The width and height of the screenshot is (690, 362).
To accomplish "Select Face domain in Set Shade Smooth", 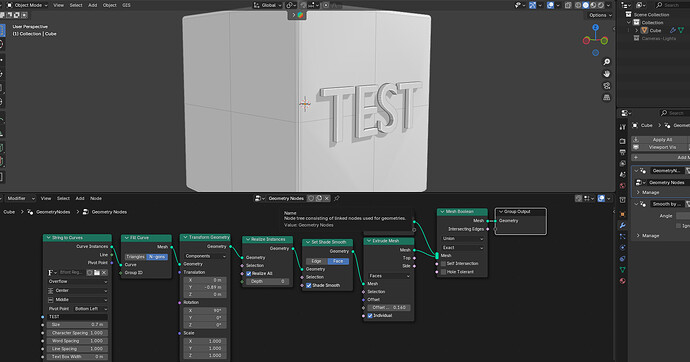I will pyautogui.click(x=338, y=261).
